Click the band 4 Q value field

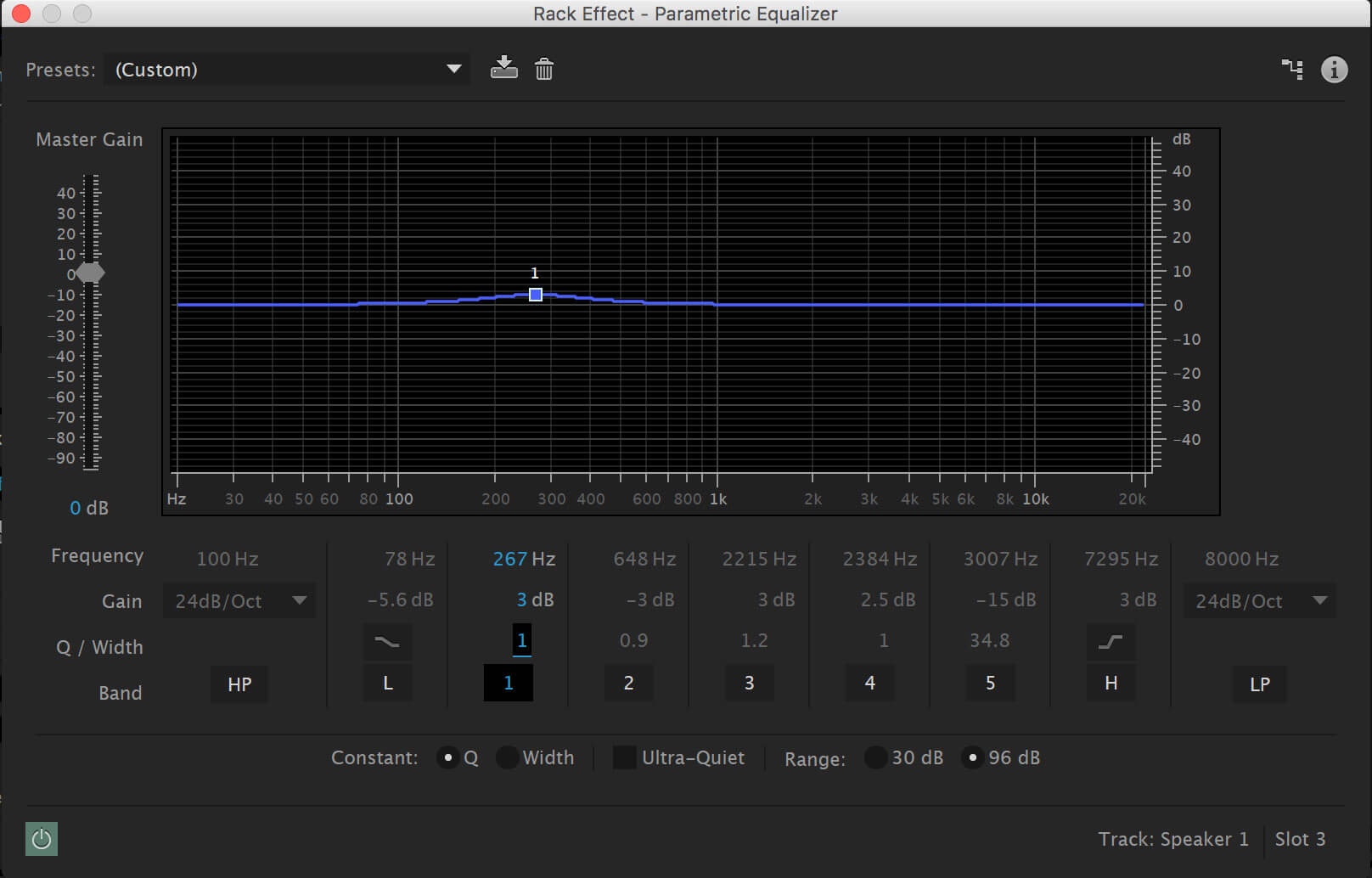884,640
